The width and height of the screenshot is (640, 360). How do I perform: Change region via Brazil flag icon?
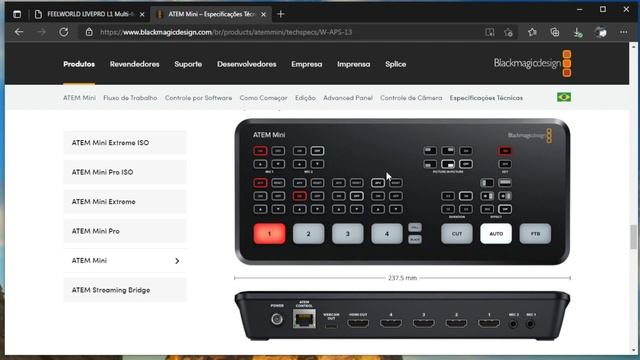pyautogui.click(x=564, y=97)
